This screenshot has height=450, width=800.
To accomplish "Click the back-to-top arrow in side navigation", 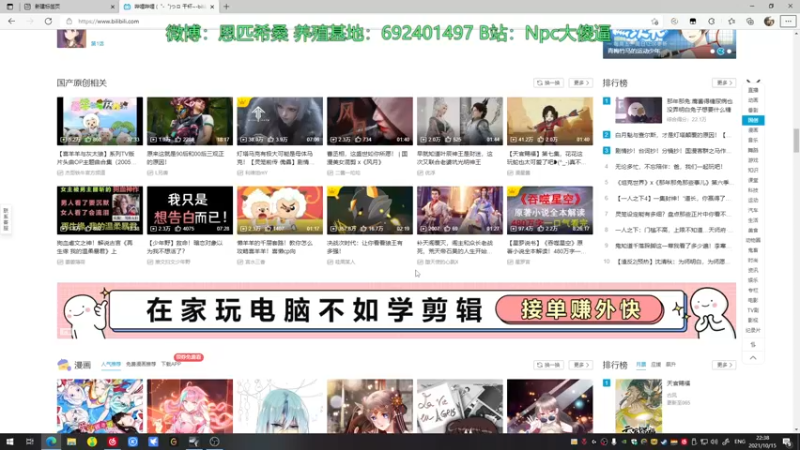I will coord(753,358).
